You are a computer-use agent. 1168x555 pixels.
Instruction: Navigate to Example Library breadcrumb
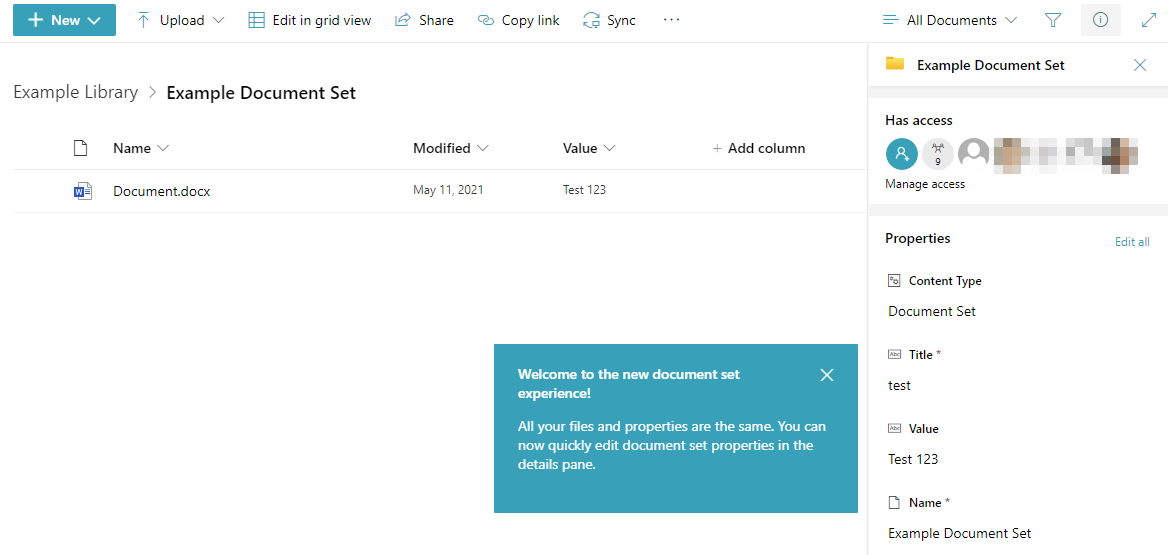(76, 92)
